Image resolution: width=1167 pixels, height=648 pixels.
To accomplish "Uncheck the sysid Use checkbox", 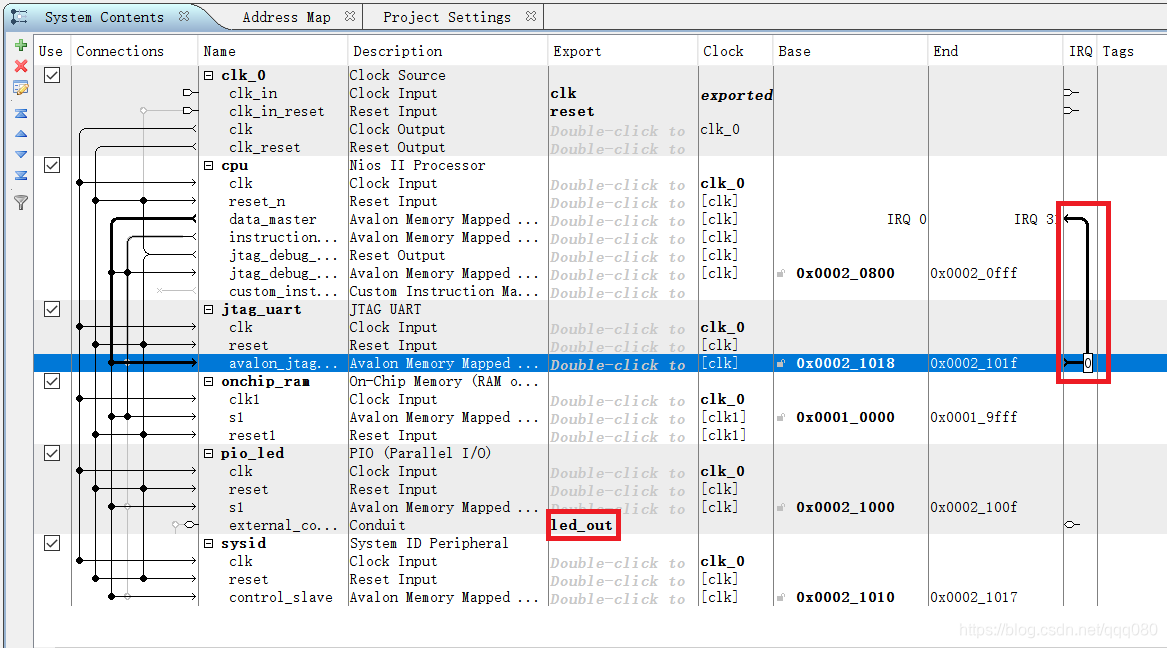I will coord(52,543).
